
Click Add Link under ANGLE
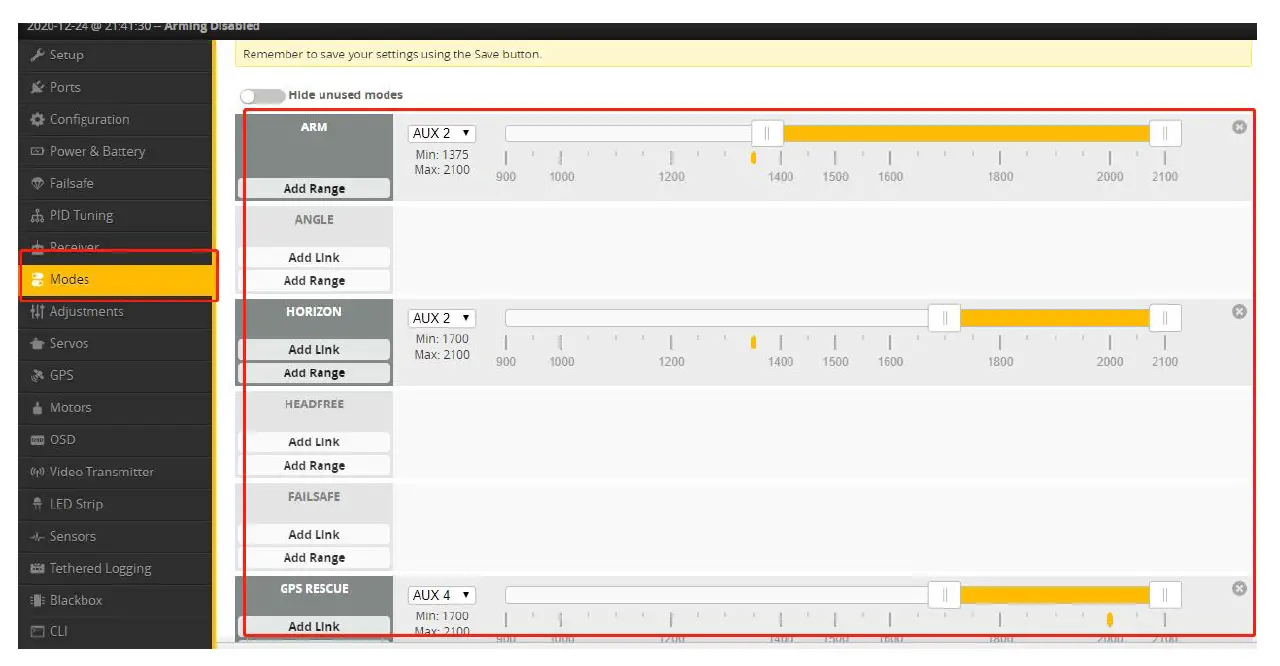(x=314, y=258)
